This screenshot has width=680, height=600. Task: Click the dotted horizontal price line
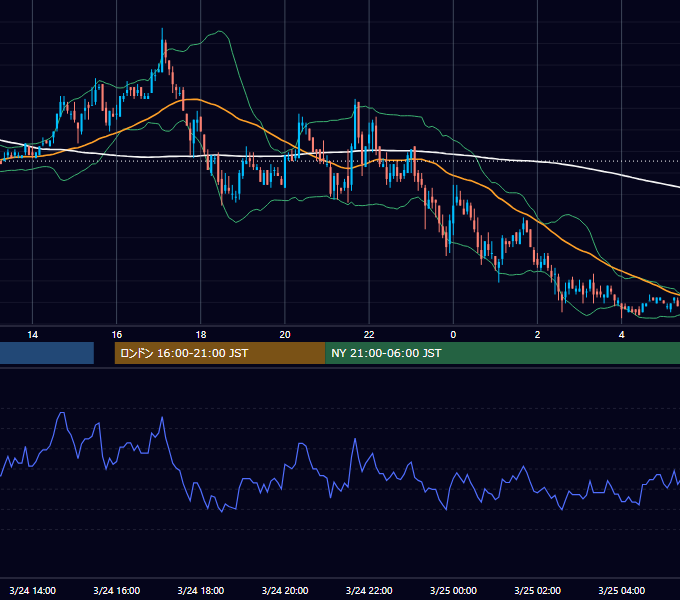pos(340,161)
